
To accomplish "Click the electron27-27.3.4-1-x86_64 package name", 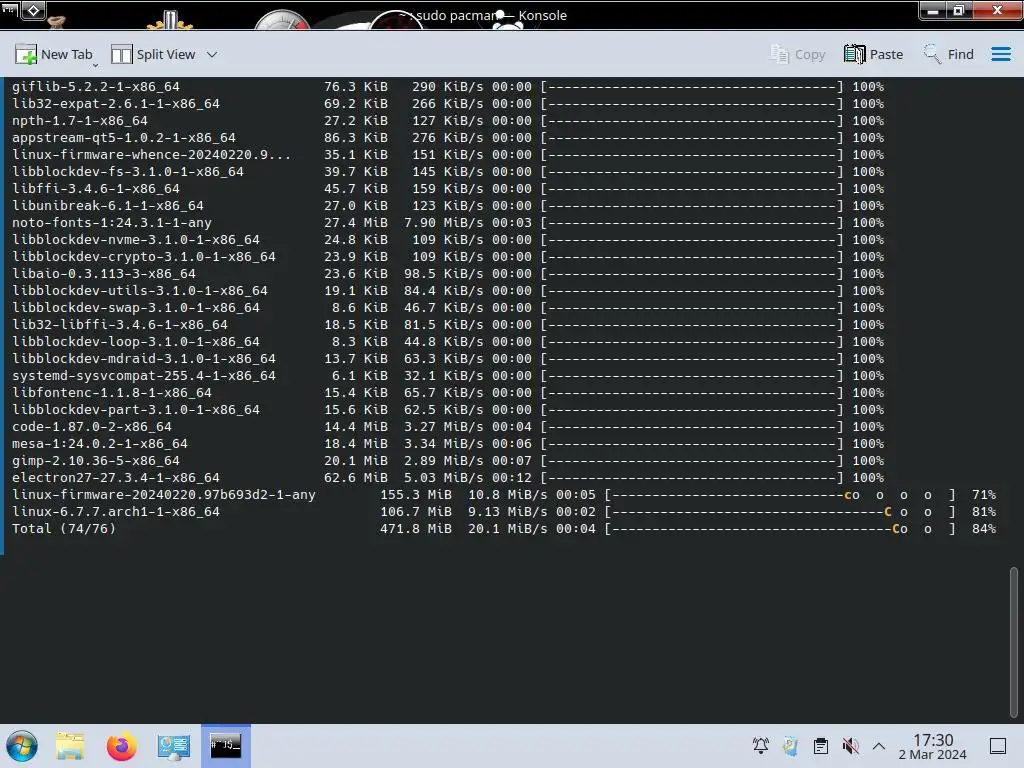I will (x=116, y=477).
